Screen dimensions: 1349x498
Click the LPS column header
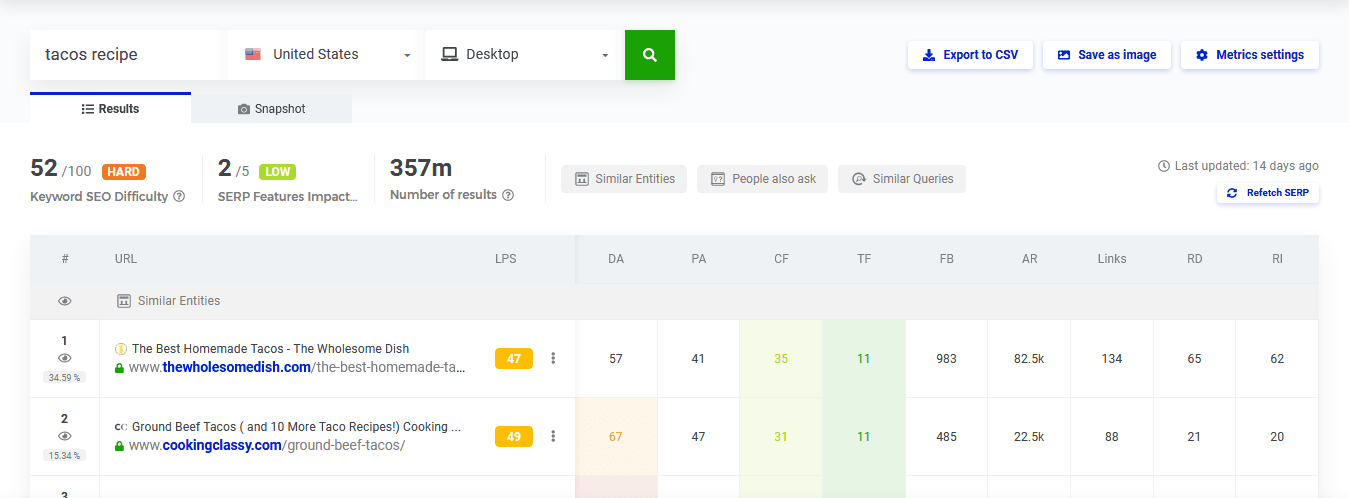pos(506,259)
